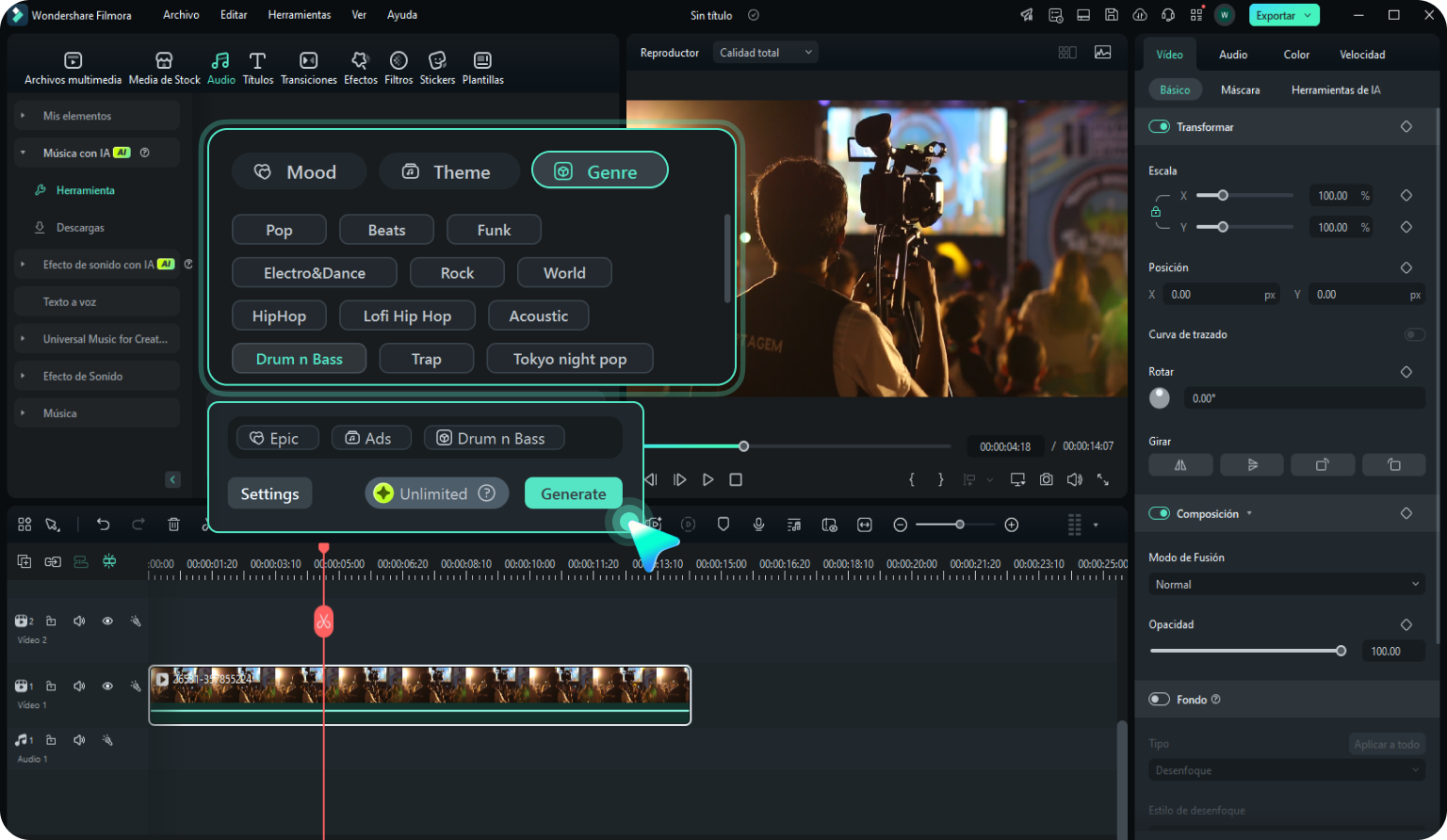
Task: Open the Calidad total quality dropdown
Action: point(765,53)
